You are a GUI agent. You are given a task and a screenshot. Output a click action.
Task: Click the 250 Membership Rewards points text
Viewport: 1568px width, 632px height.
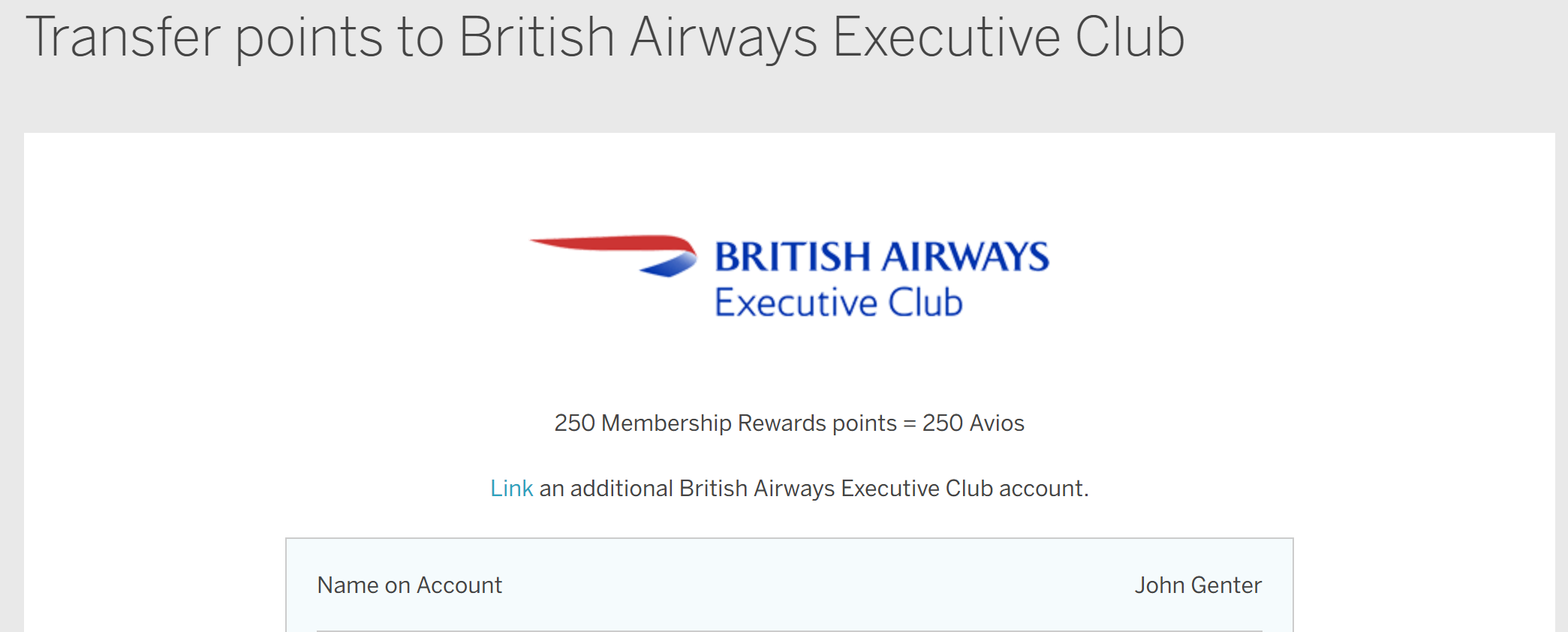pyautogui.click(x=725, y=423)
